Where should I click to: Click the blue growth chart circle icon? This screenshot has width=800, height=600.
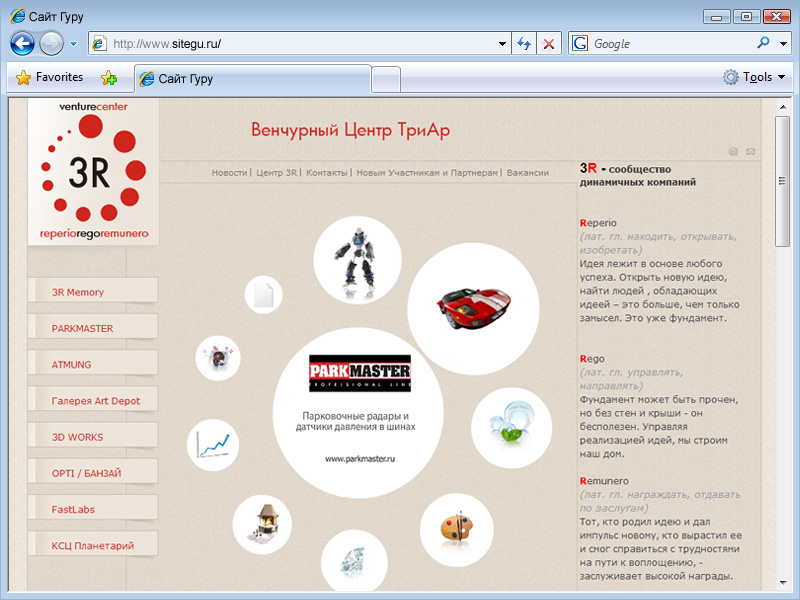coord(213,445)
